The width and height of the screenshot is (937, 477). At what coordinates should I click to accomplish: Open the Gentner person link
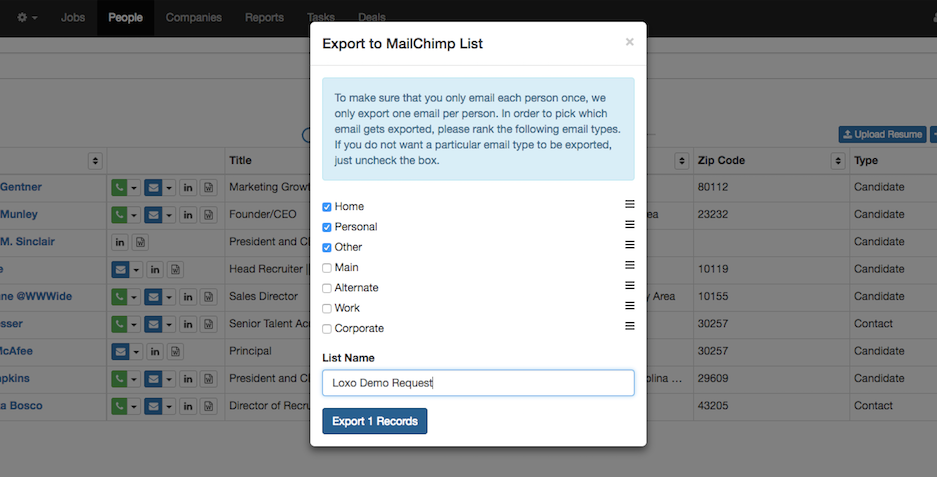pos(21,187)
